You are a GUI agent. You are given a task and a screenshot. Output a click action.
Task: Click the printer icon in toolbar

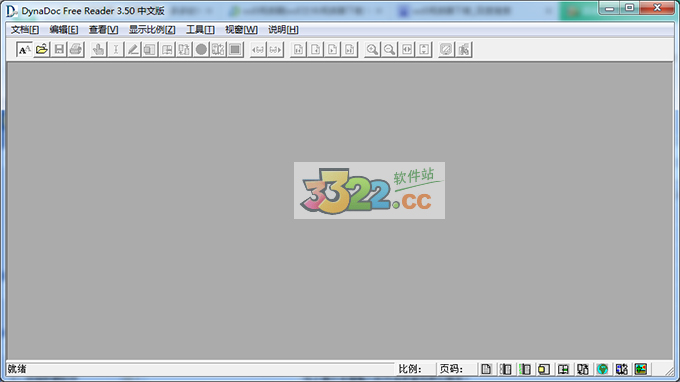[76, 49]
